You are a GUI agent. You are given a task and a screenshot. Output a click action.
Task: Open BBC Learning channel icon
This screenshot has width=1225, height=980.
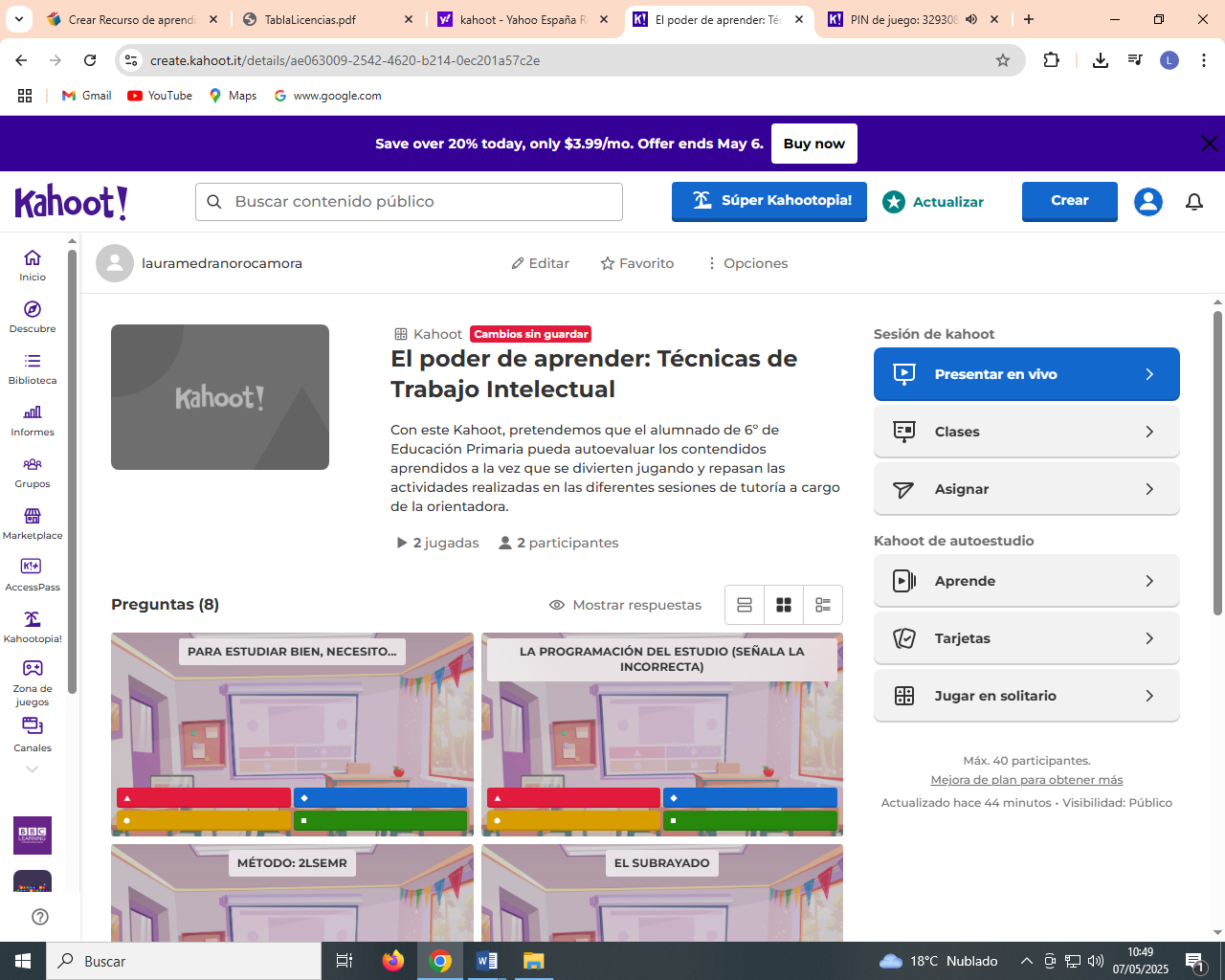click(x=33, y=835)
